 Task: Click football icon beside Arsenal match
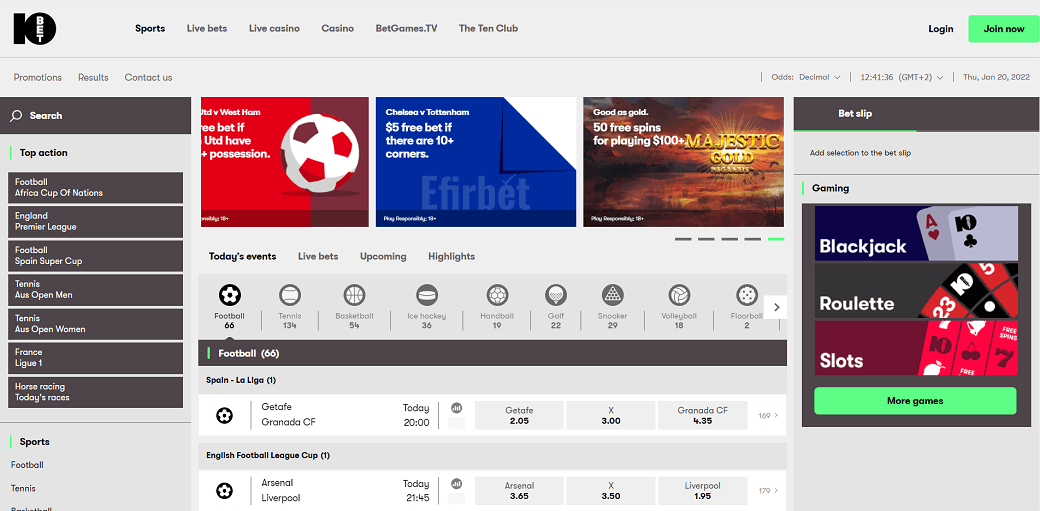[225, 491]
